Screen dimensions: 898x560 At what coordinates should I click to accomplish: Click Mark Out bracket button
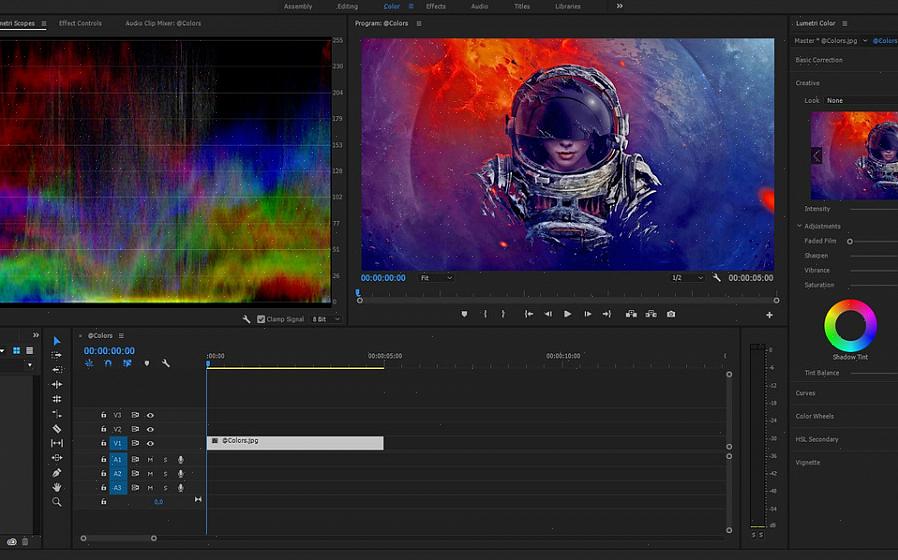tap(503, 314)
